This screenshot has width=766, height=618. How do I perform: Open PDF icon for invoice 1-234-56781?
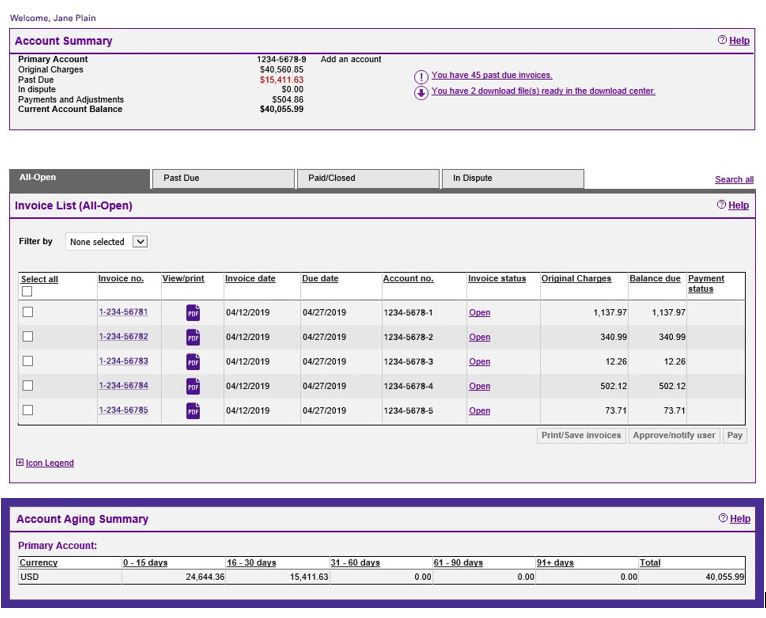pyautogui.click(x=193, y=313)
